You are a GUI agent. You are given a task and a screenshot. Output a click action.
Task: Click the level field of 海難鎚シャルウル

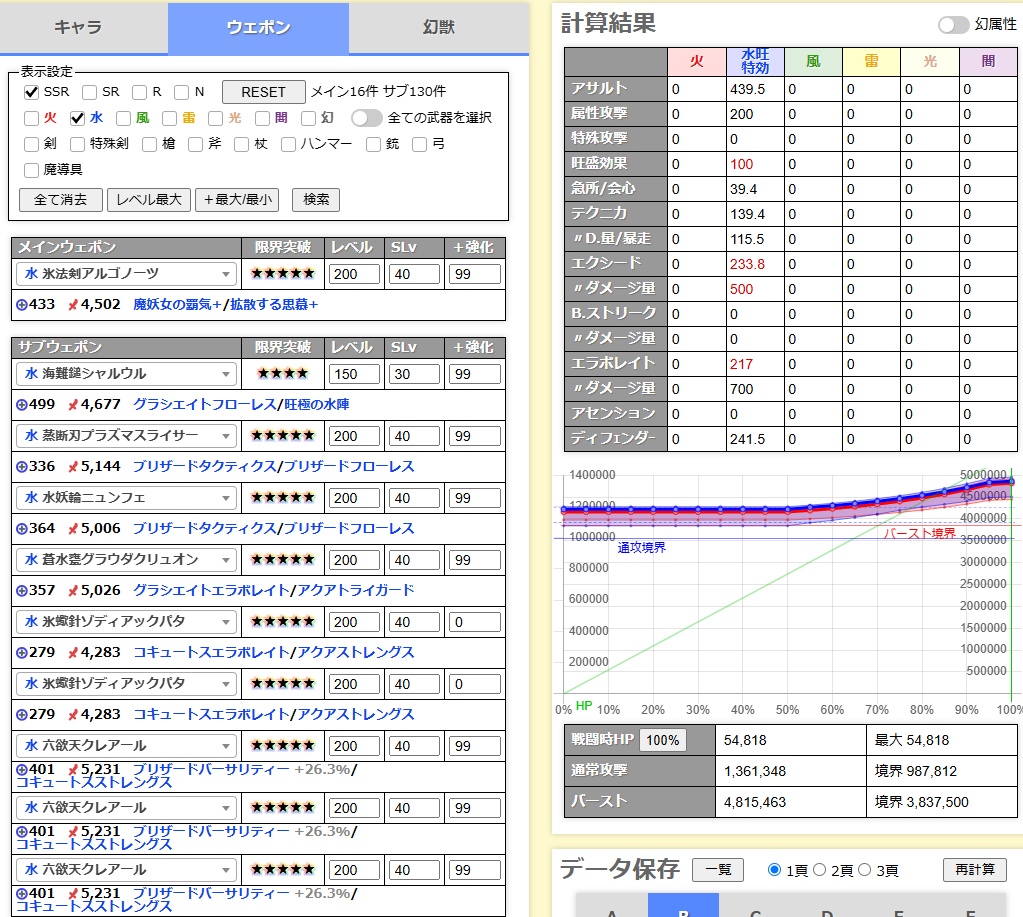(355, 374)
